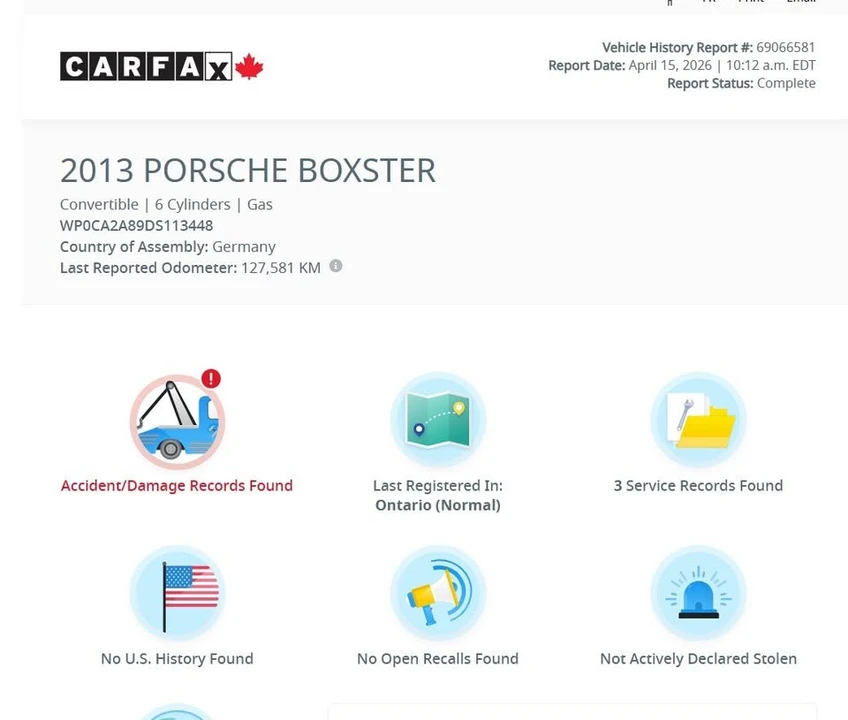The image size is (848, 720).
Task: Click the recalls megaphone icon
Action: pos(438,593)
